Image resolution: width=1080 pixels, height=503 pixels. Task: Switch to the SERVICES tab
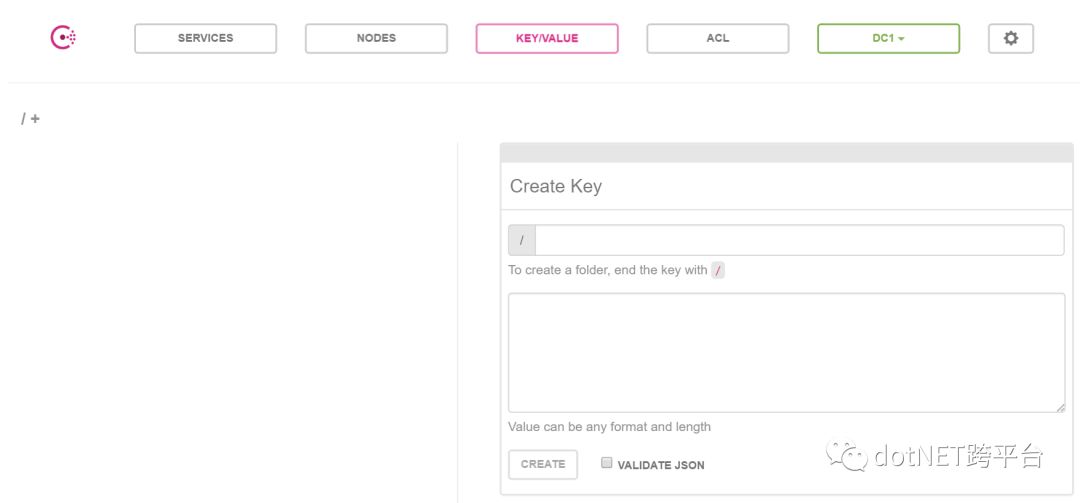pos(205,38)
